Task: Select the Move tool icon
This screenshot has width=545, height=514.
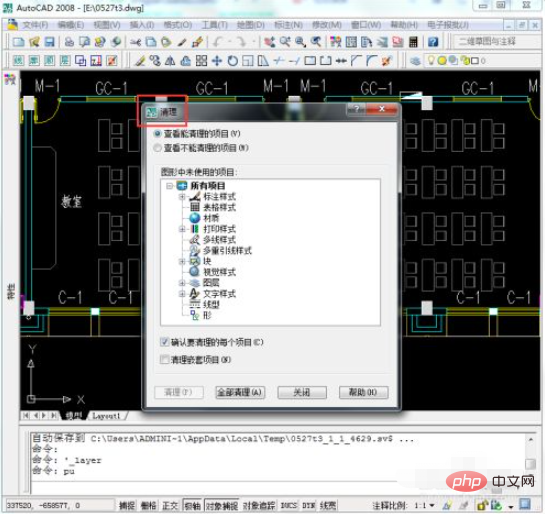Action: pyautogui.click(x=217, y=61)
